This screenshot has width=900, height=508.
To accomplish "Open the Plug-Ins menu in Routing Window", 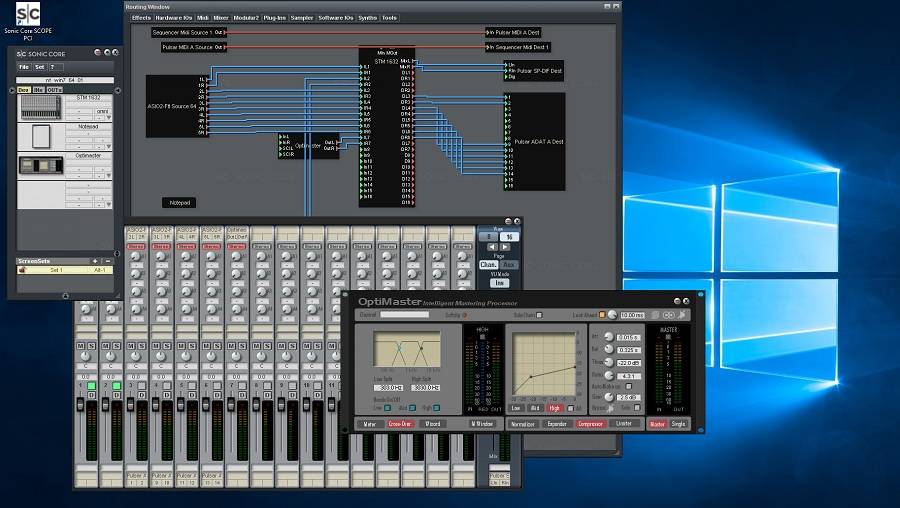I will (274, 18).
